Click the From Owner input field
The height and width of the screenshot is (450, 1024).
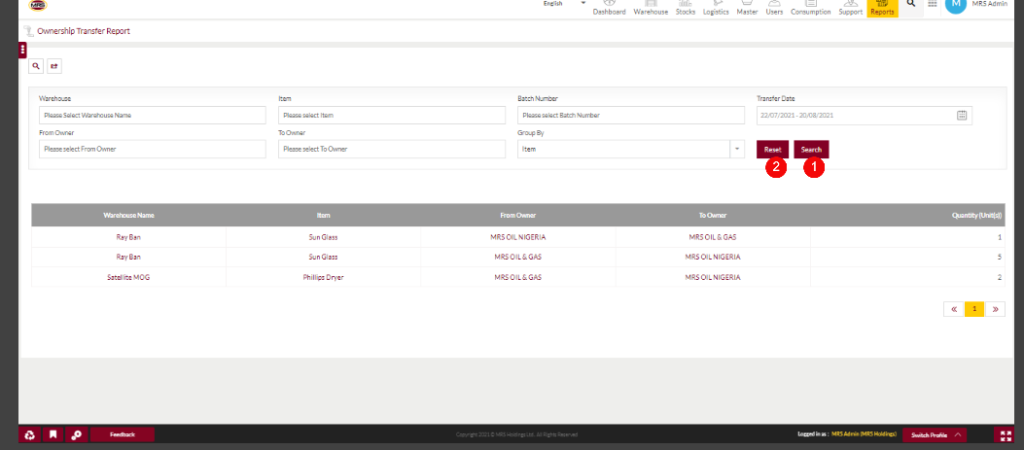pyautogui.click(x=152, y=149)
